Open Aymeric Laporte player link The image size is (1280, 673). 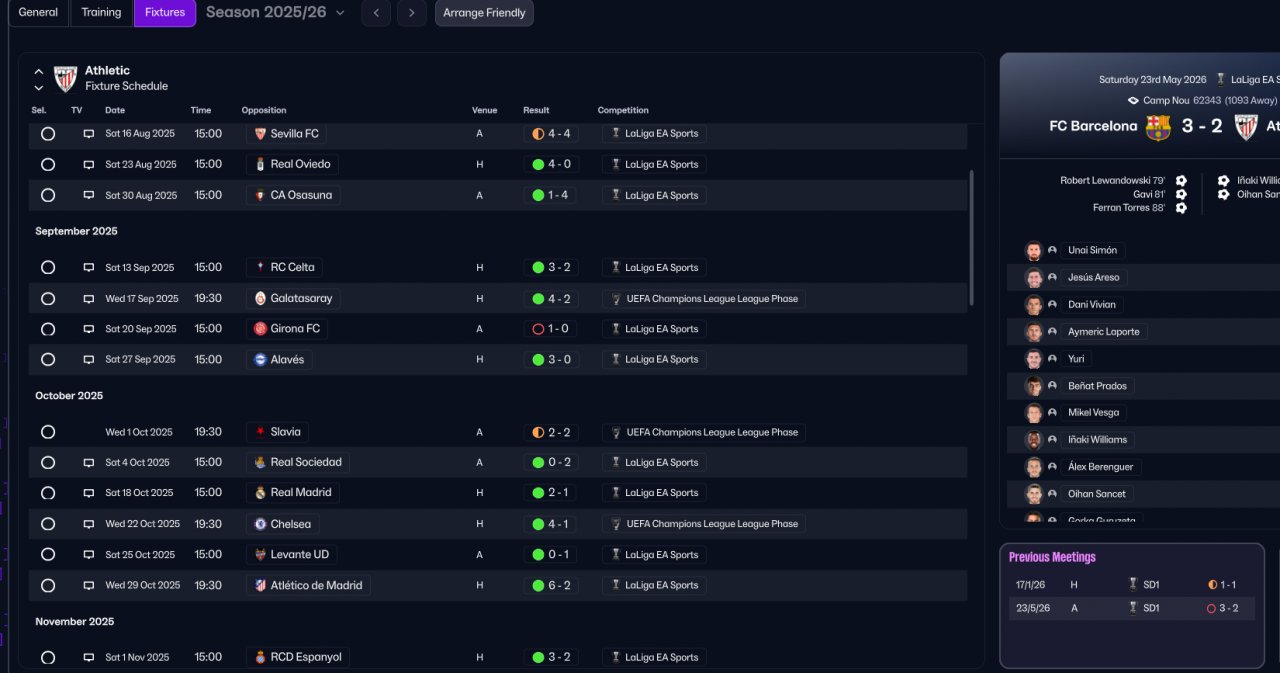click(x=1103, y=331)
